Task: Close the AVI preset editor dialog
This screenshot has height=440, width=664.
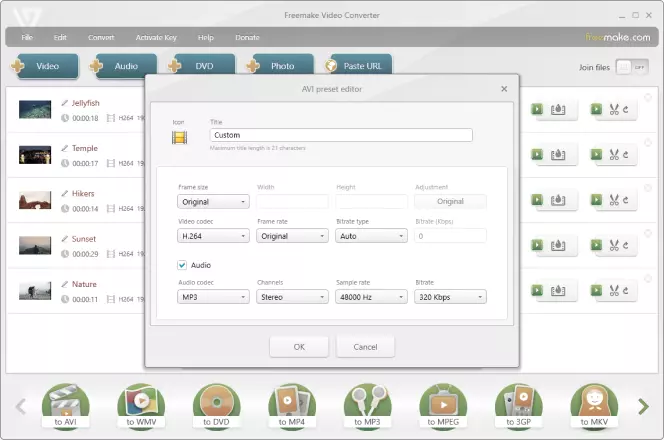Action: pos(504,89)
